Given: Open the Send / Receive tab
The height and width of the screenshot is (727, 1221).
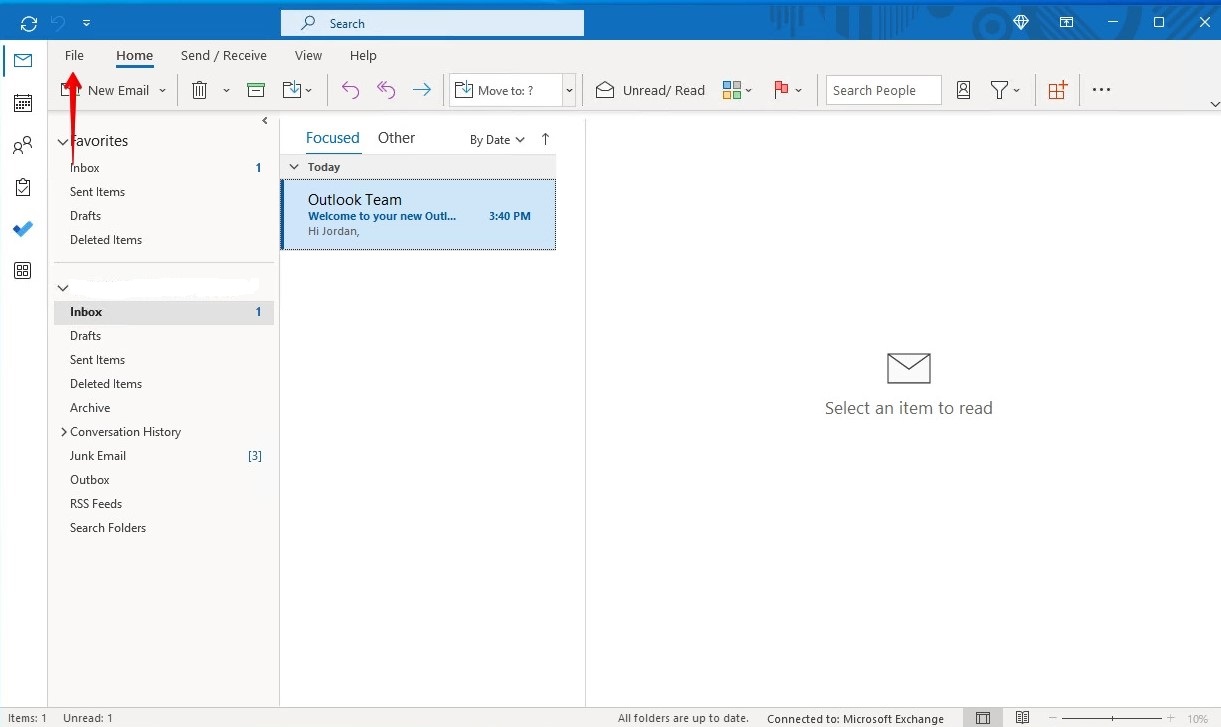Looking at the screenshot, I should [x=223, y=56].
